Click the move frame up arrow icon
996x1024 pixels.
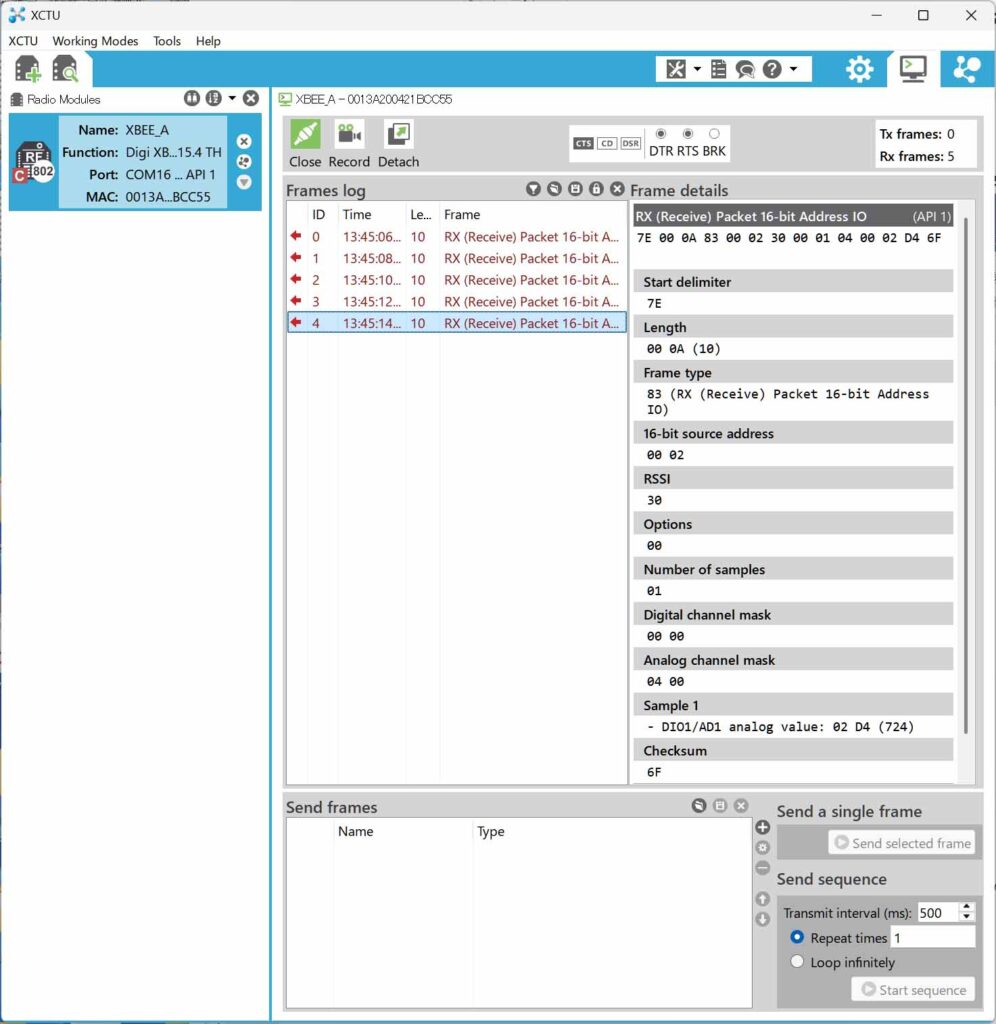762,899
